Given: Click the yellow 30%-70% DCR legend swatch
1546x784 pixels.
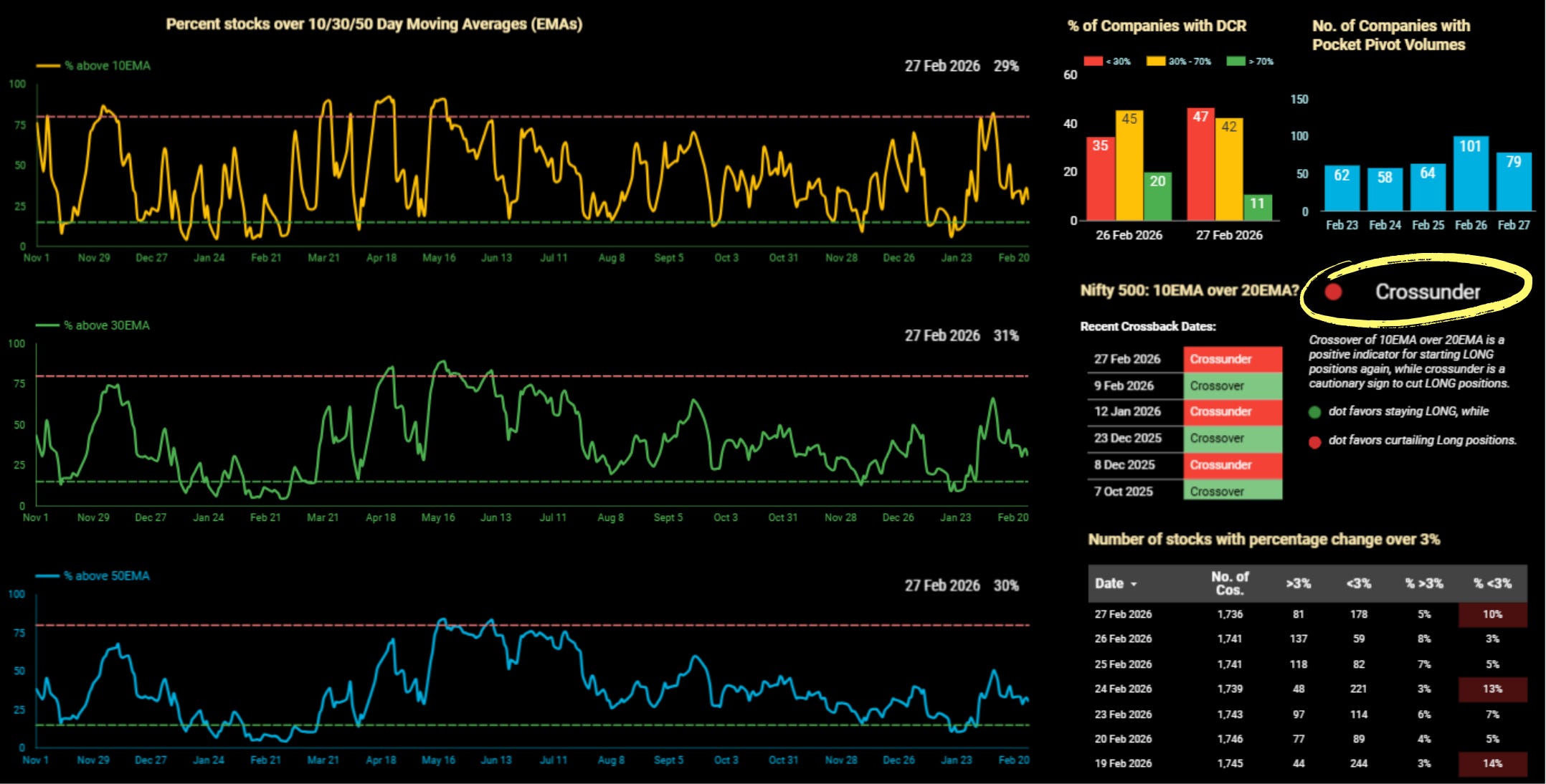Looking at the screenshot, I should click(1155, 62).
